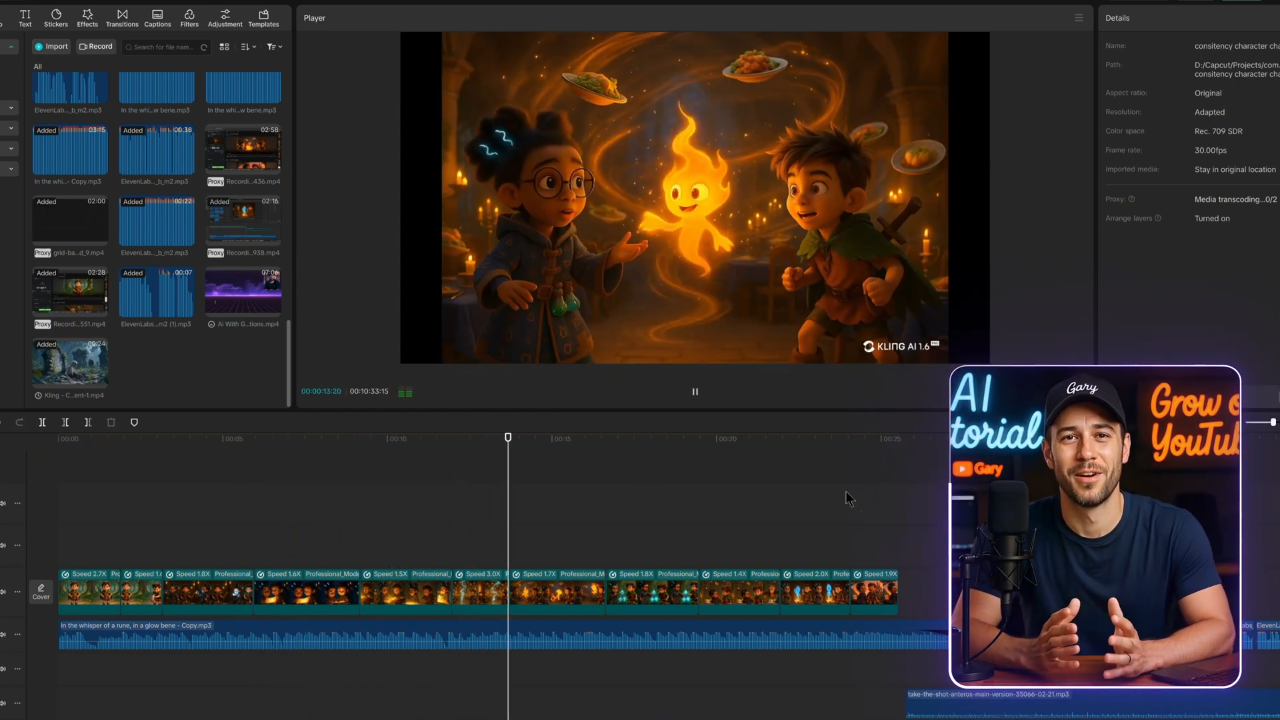This screenshot has height=720, width=1280.
Task: Open options for the topmost timeline track
Action: 17,503
